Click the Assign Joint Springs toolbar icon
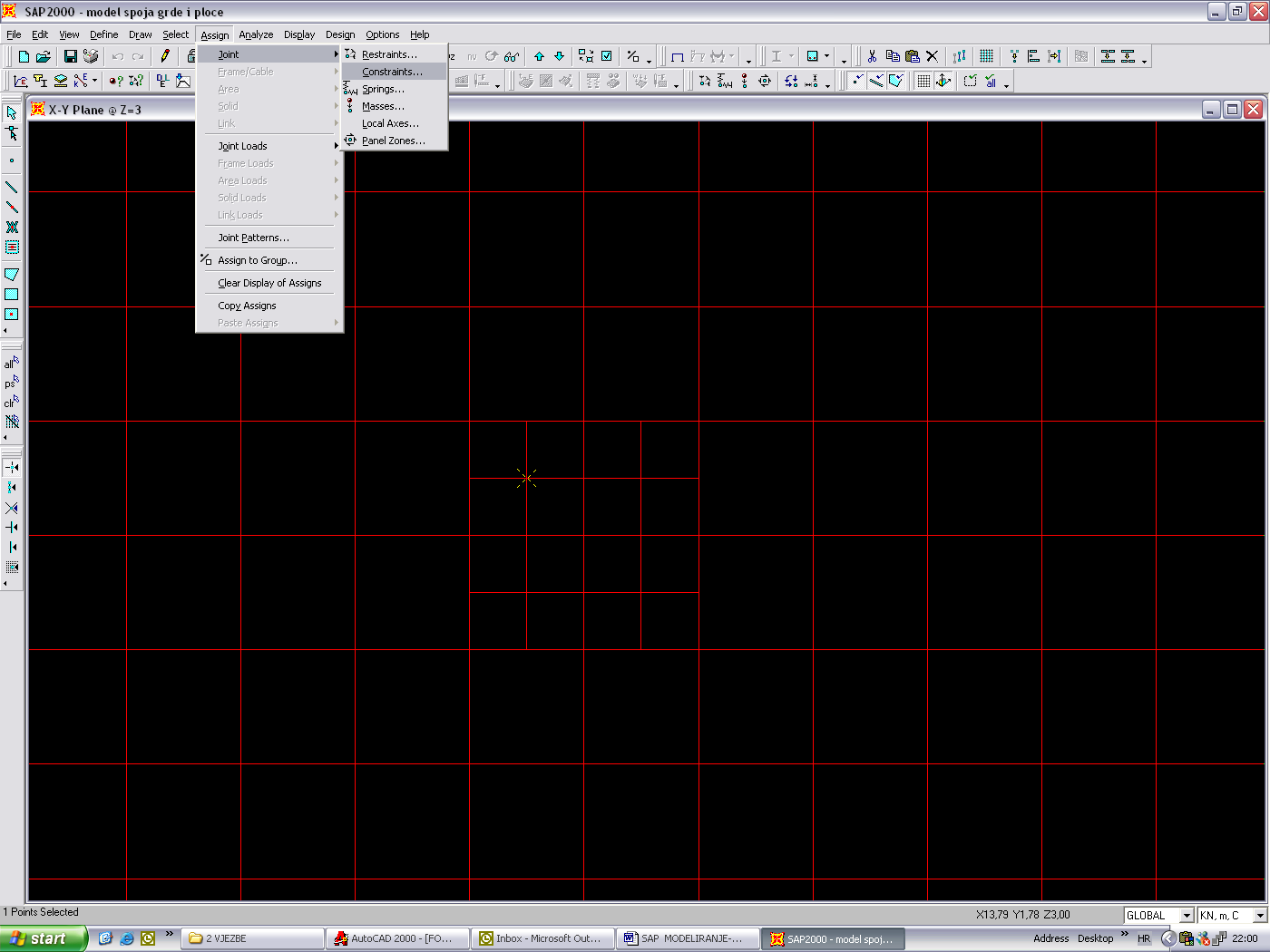The image size is (1270, 952). point(725,82)
